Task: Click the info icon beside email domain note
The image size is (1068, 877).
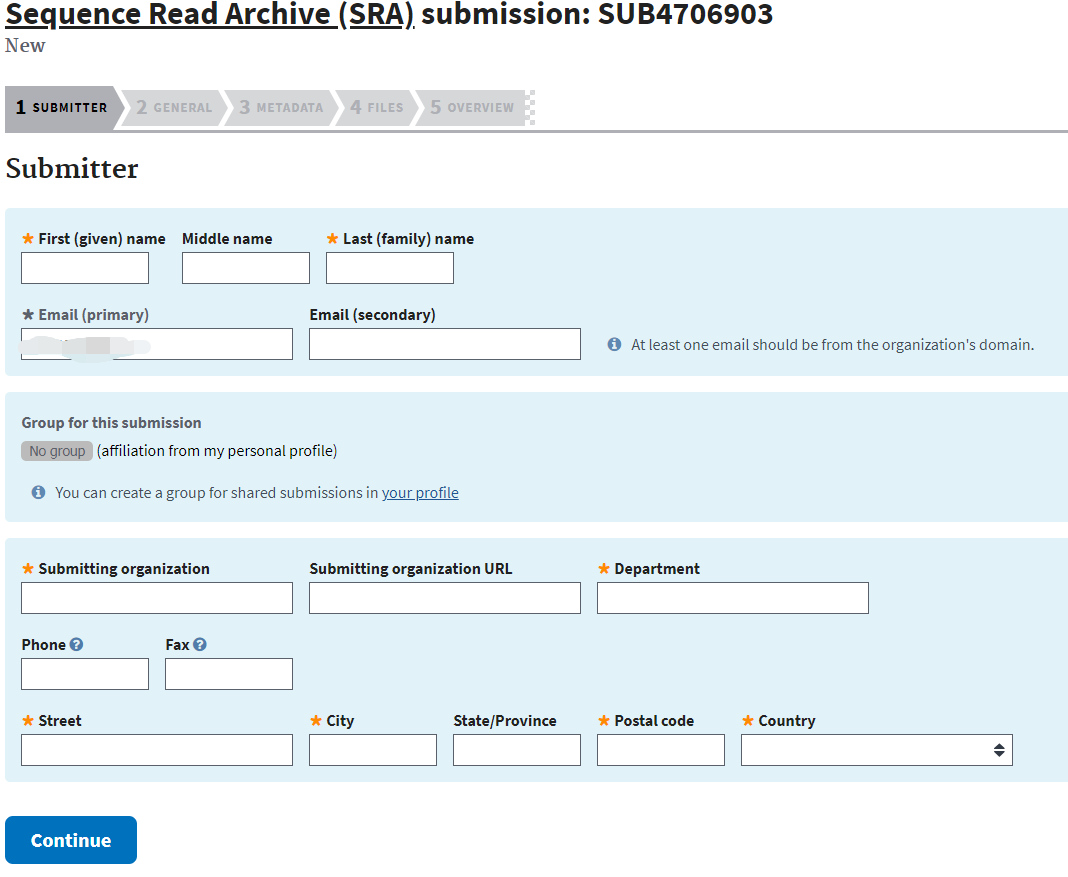Action: (x=614, y=345)
